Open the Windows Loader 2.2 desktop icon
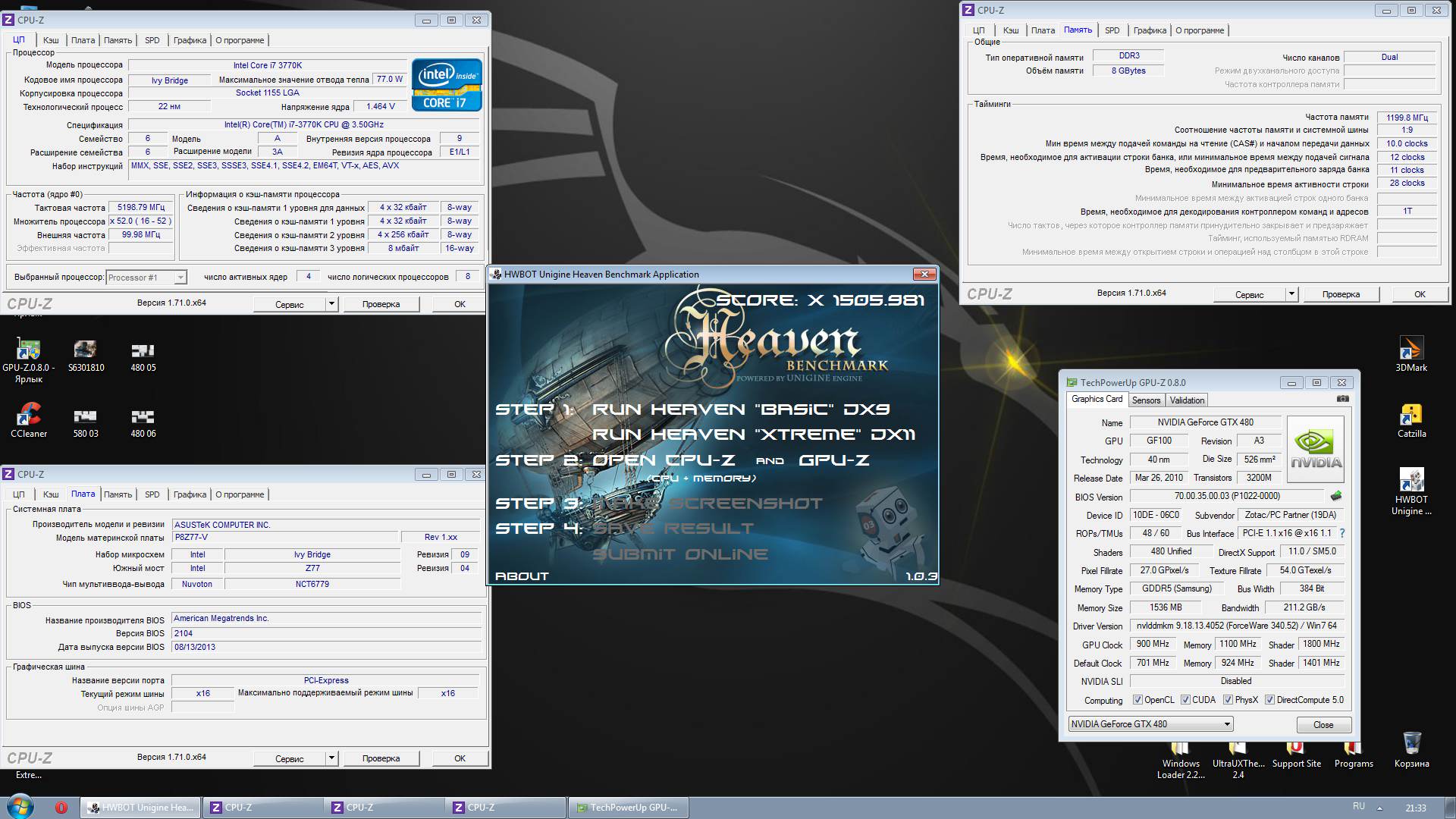The image size is (1456, 819). coord(1181,761)
